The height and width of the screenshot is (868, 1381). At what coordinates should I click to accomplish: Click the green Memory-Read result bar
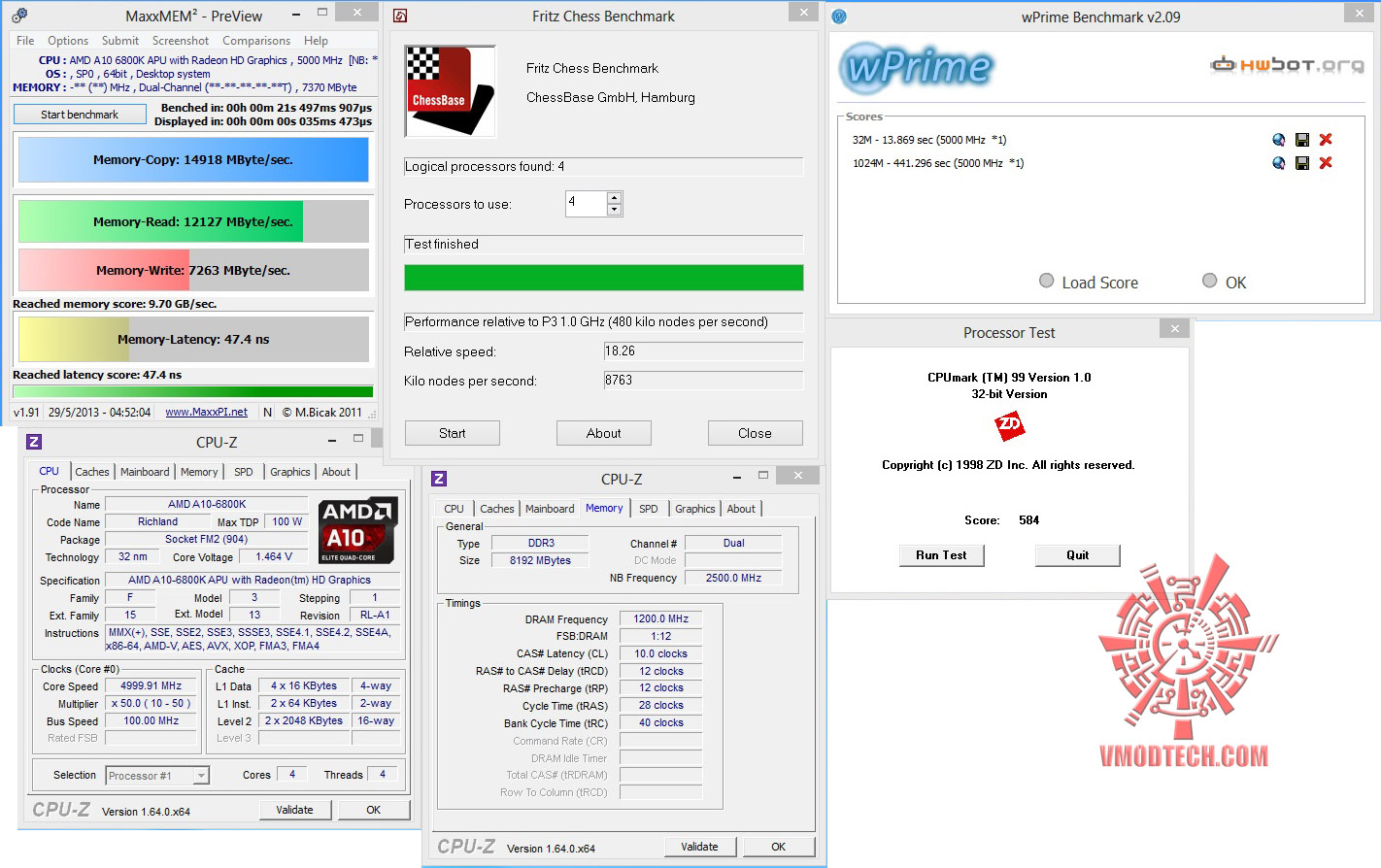(160, 221)
